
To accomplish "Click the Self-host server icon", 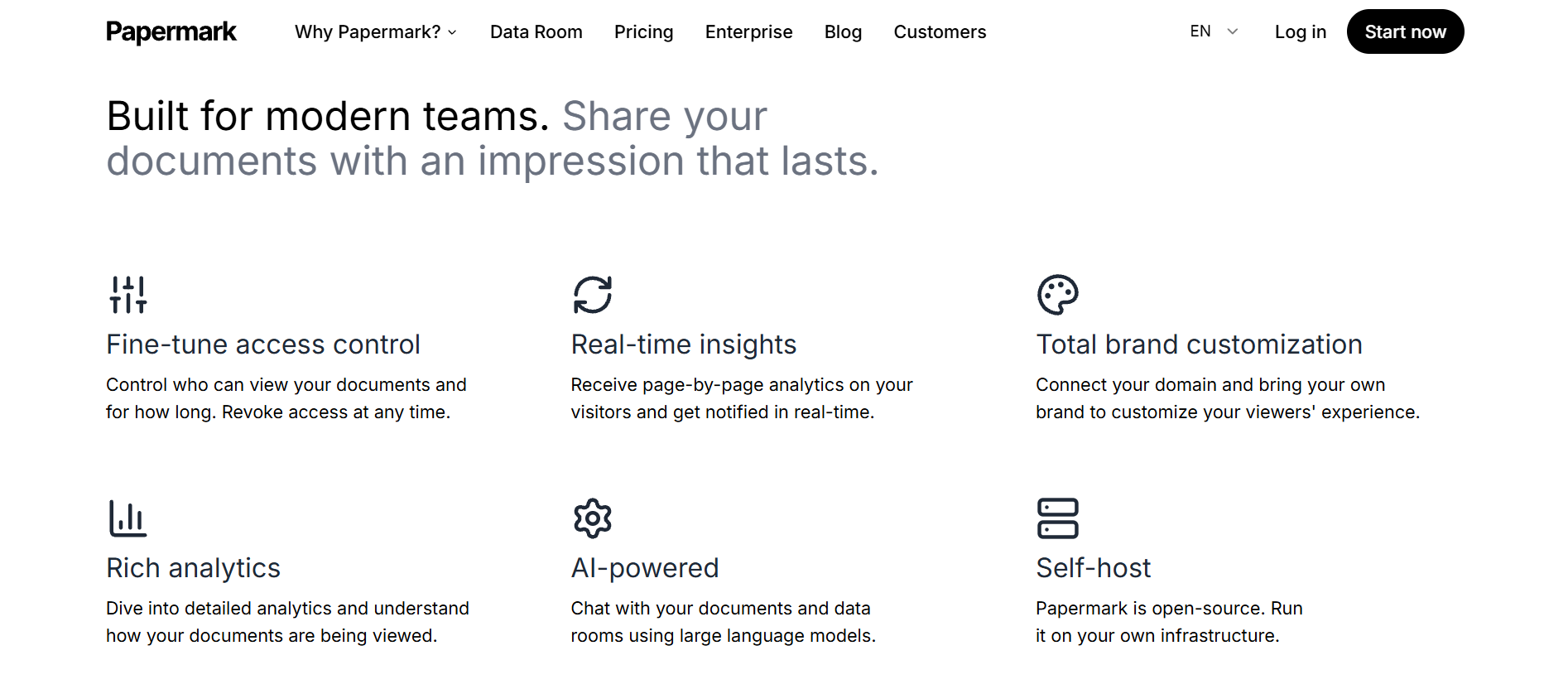I will pos(1057,518).
